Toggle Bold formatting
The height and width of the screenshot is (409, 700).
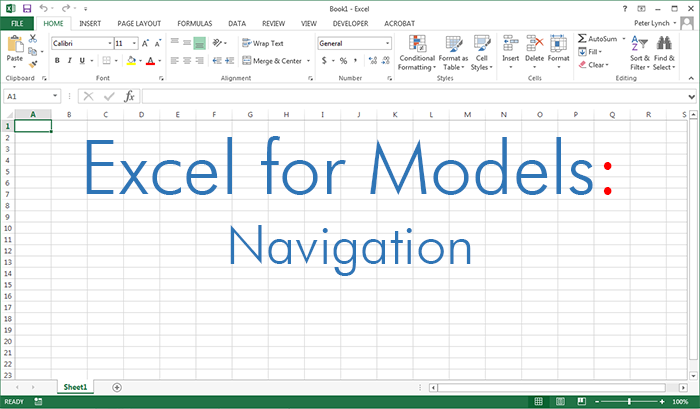pos(57,60)
